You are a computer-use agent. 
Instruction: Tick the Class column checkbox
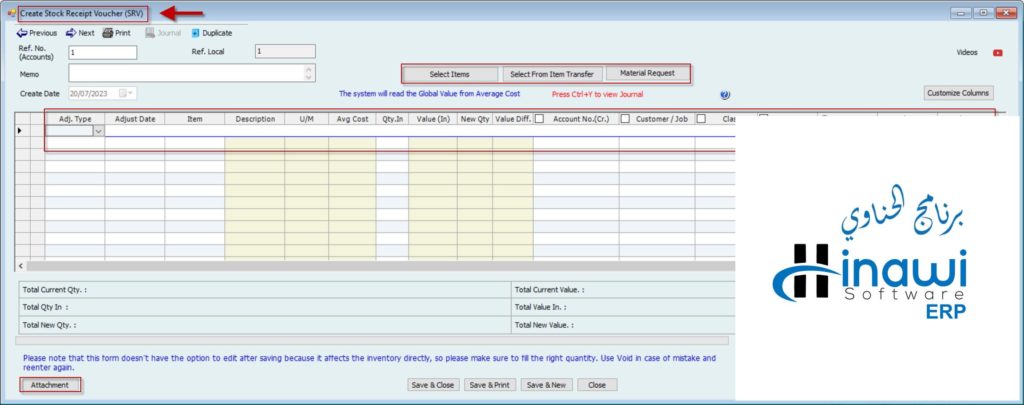[x=702, y=119]
